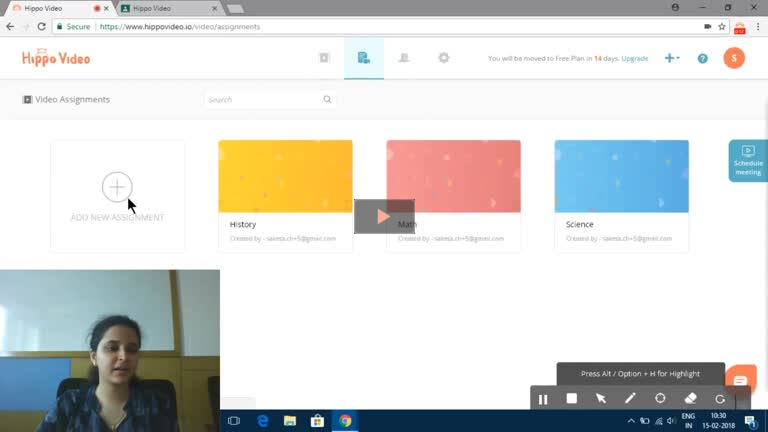Viewport: 768px width, 432px height.
Task: Focus the Search assignments field
Action: [270, 99]
